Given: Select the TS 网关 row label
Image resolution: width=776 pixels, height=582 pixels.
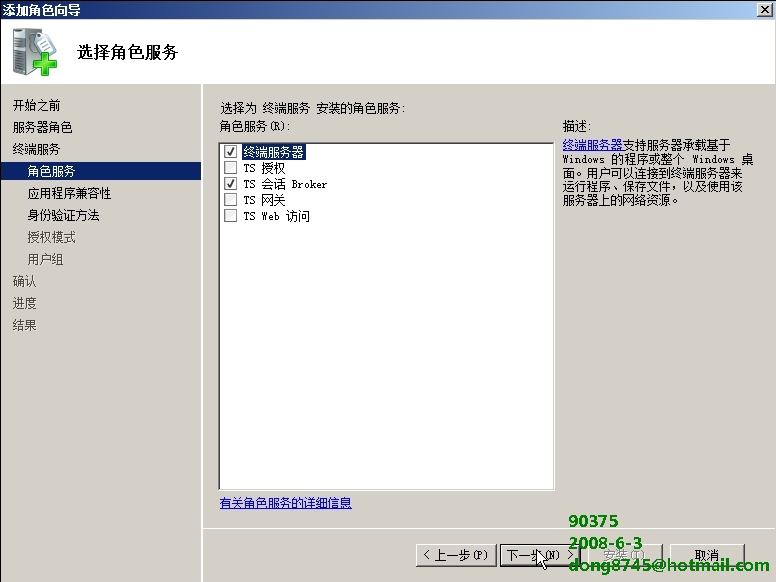Looking at the screenshot, I should coord(264,199).
